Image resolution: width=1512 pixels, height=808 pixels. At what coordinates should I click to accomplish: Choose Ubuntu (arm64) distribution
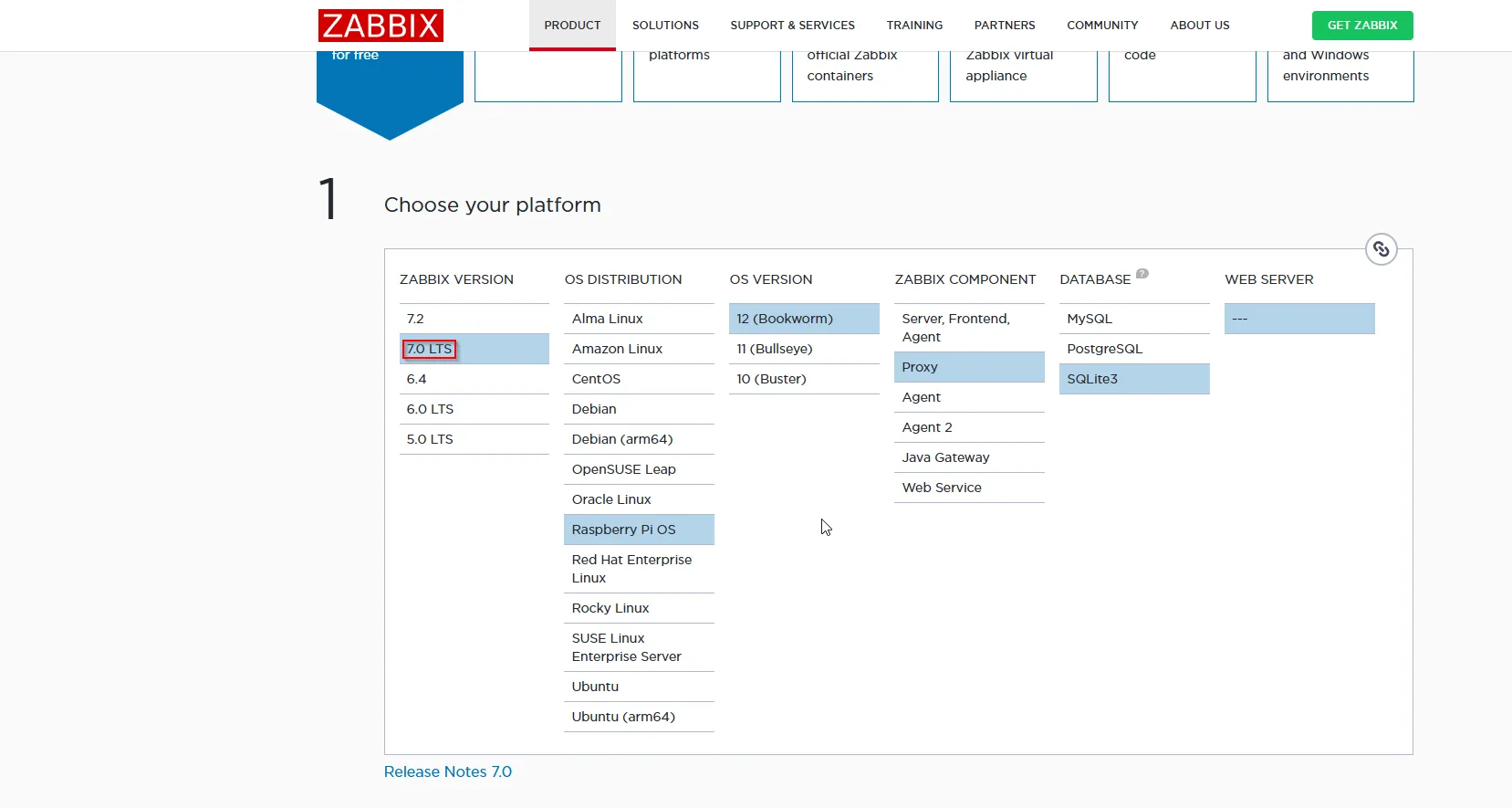pyautogui.click(x=639, y=717)
